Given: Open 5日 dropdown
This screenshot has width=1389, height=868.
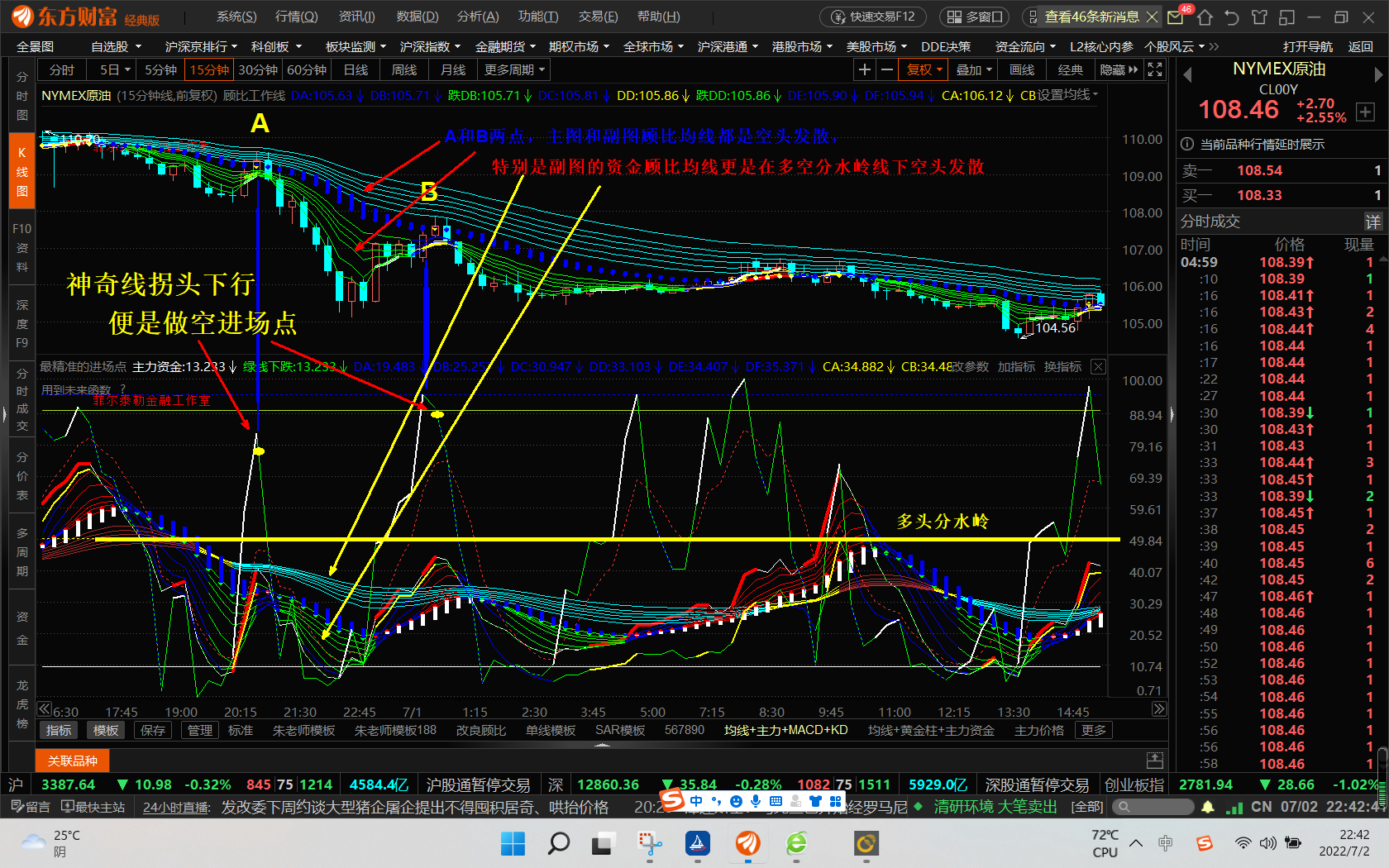Looking at the screenshot, I should click(115, 70).
